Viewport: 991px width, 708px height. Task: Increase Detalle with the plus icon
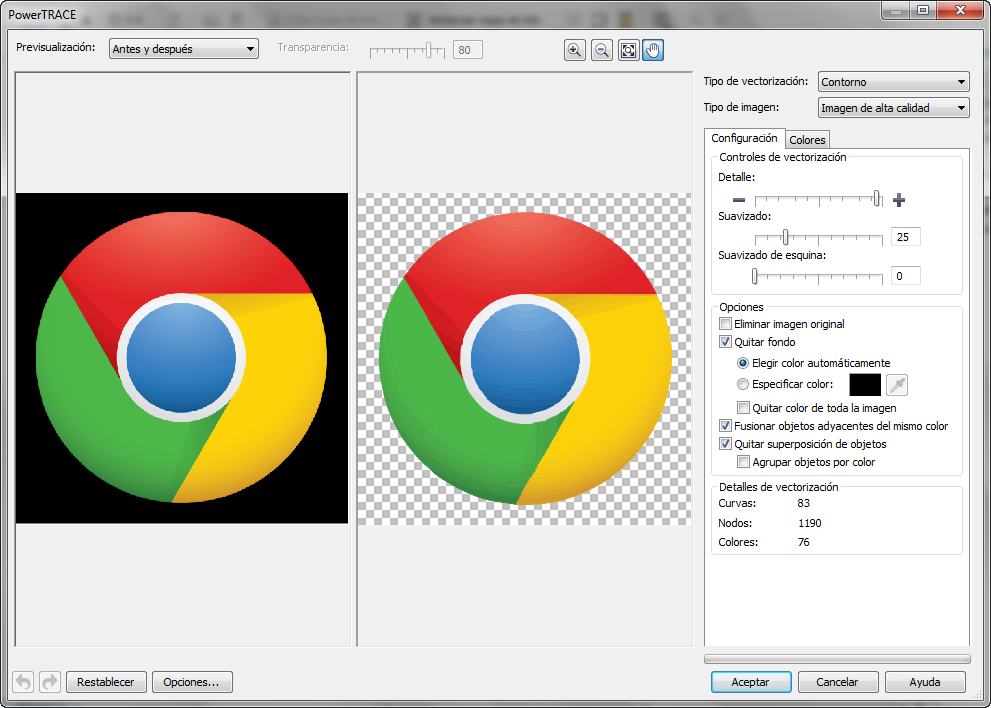(898, 199)
